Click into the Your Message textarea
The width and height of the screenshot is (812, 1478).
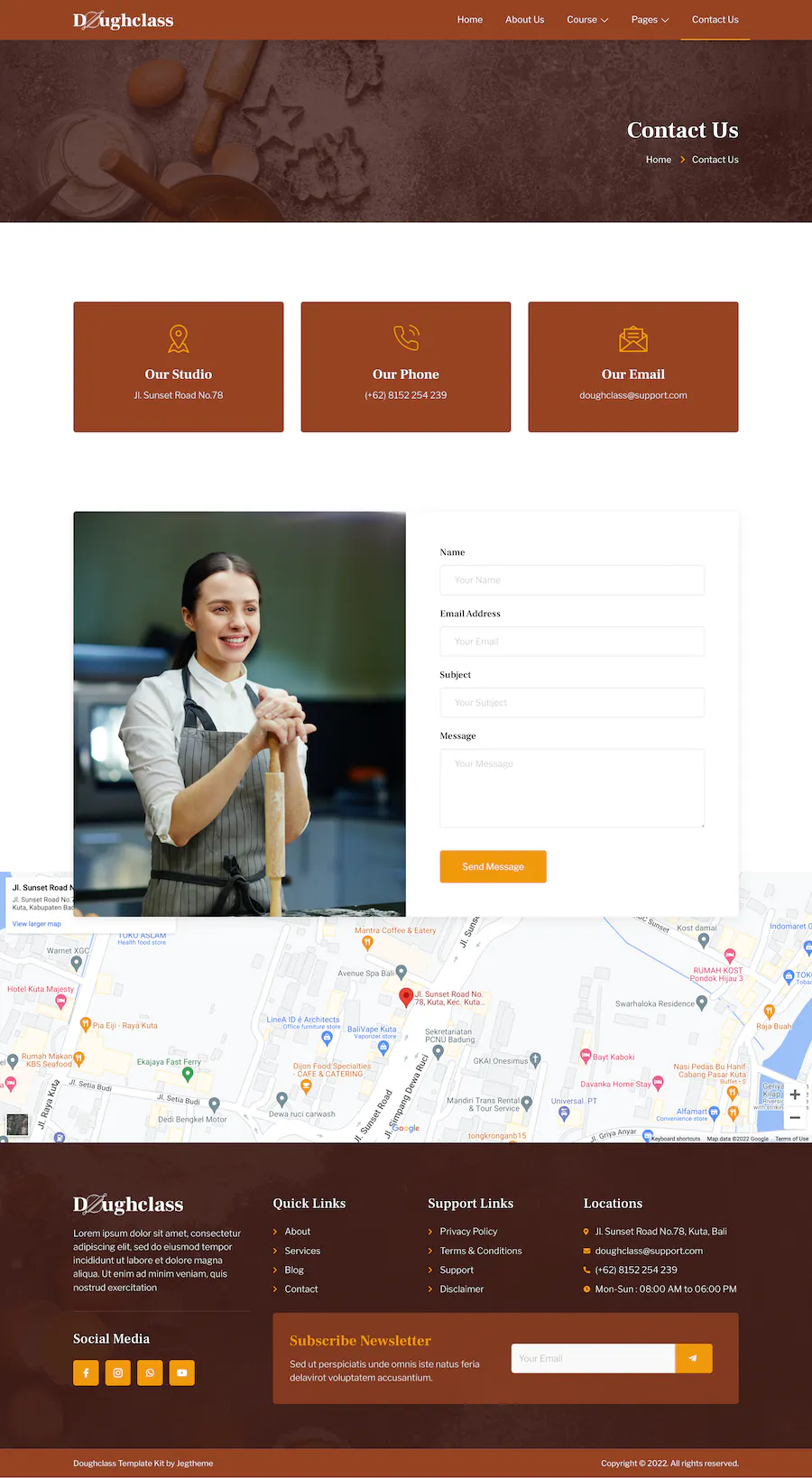(x=572, y=789)
